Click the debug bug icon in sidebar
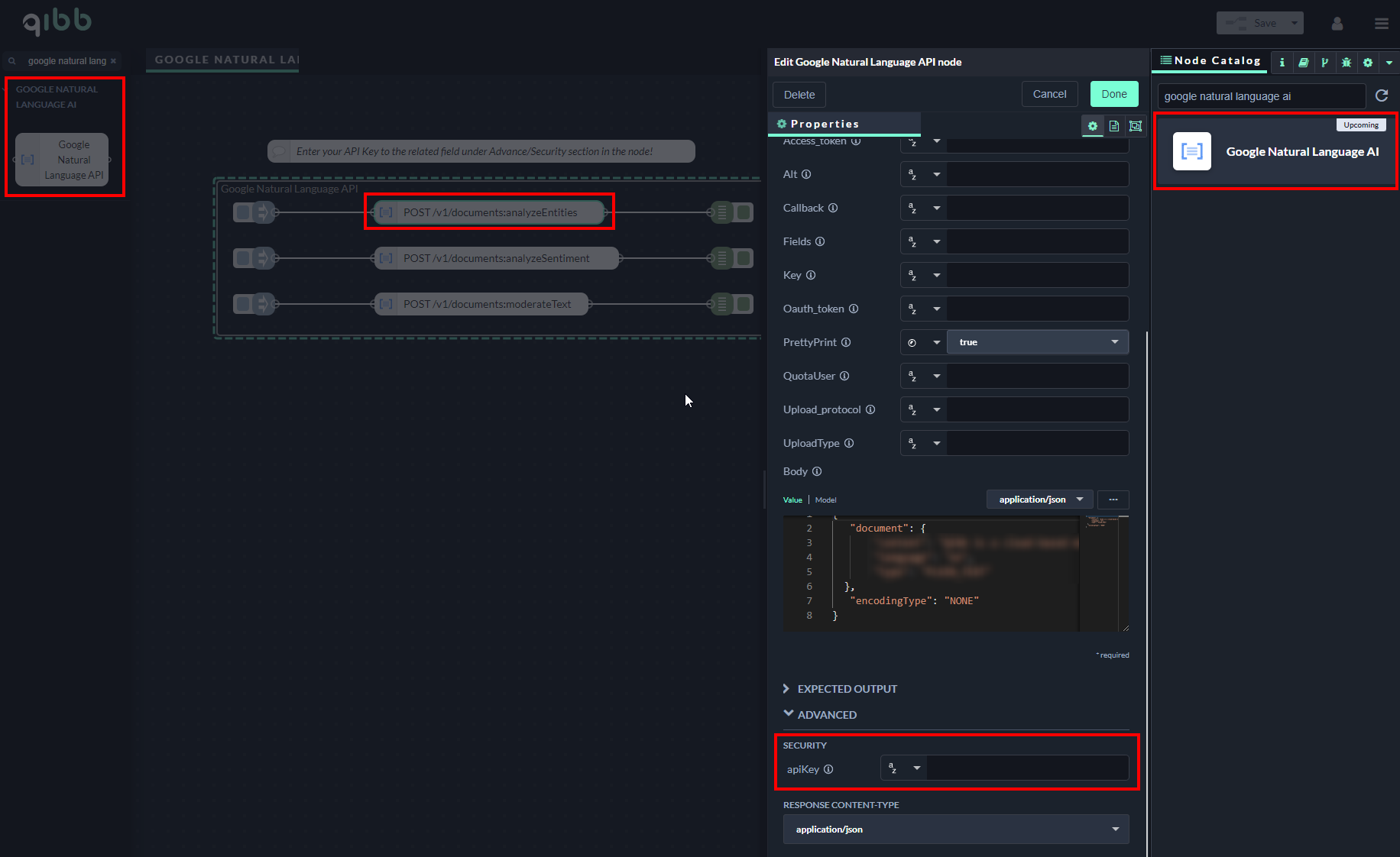The image size is (1400, 857). pyautogui.click(x=1346, y=62)
